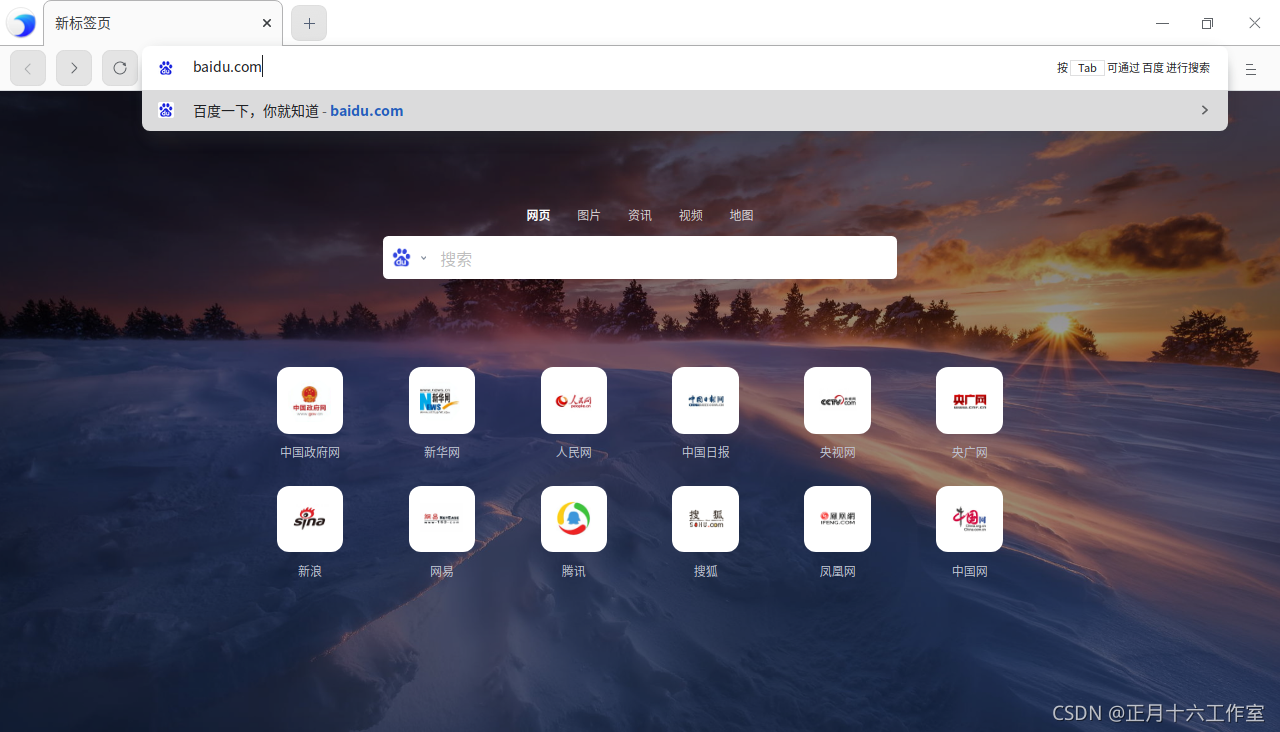Switch to the 图片 search tab
The image size is (1280, 732).
(x=589, y=215)
